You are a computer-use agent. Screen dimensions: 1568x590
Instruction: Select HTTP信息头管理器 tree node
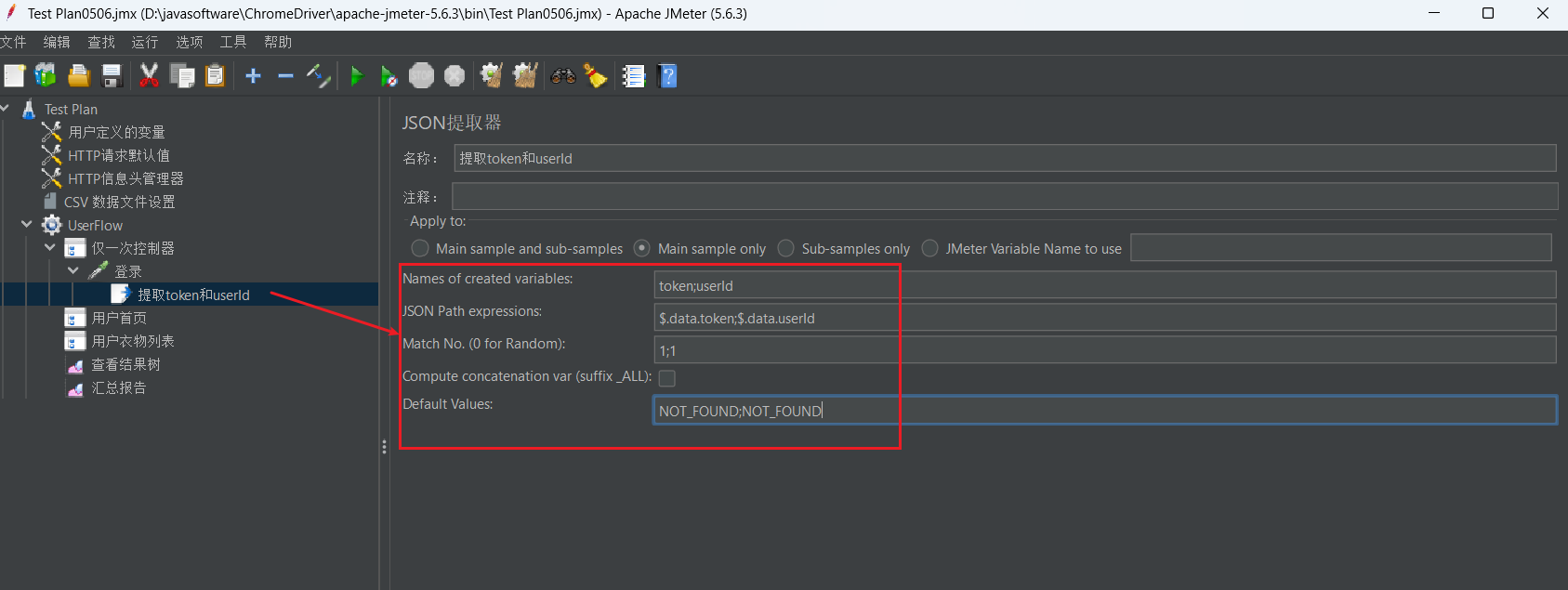coord(125,179)
